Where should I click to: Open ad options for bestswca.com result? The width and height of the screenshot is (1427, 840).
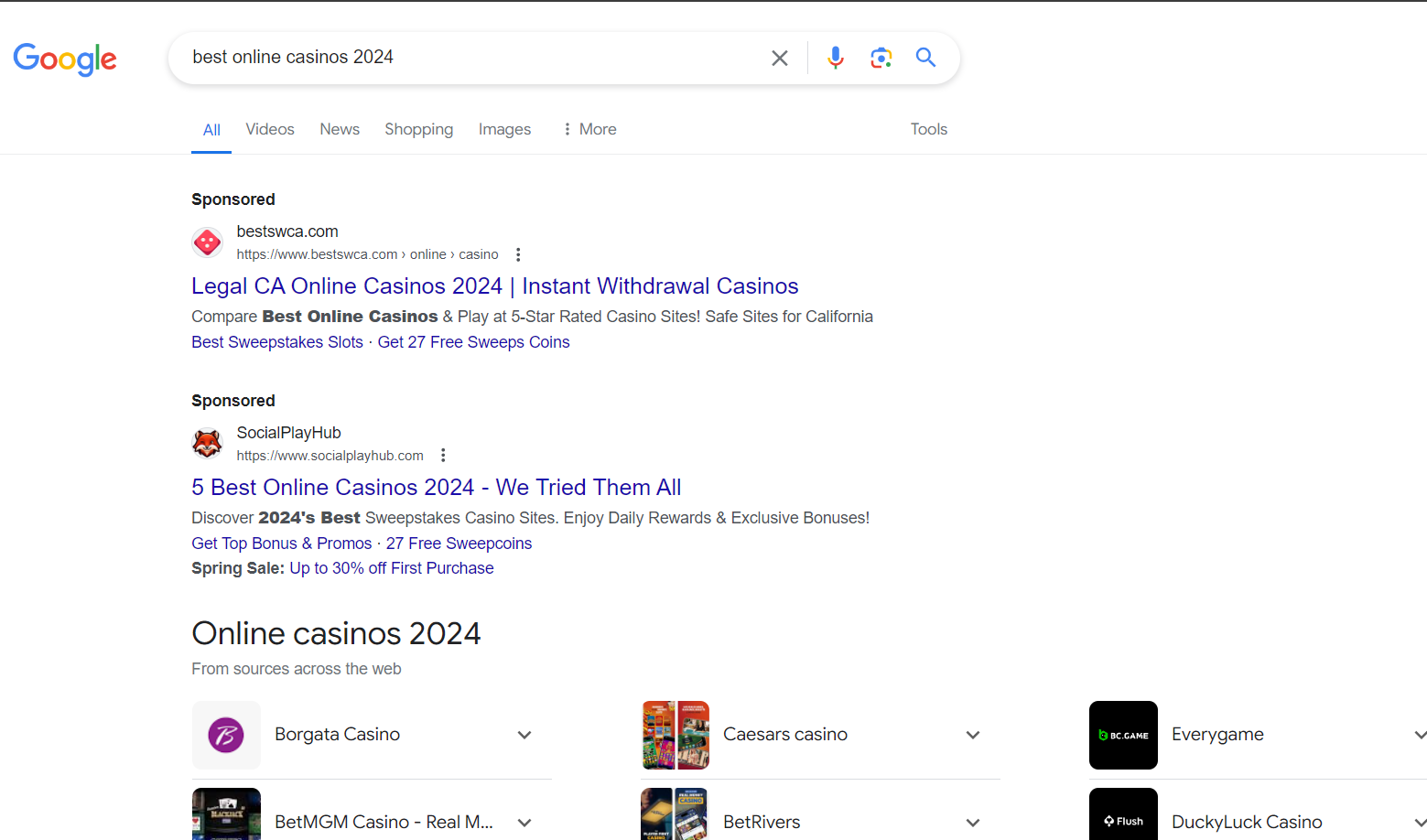coord(518,254)
